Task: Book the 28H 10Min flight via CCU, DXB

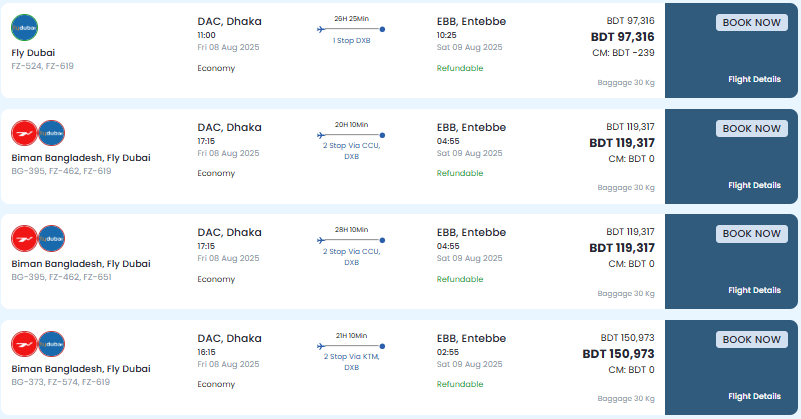Action: click(x=751, y=234)
